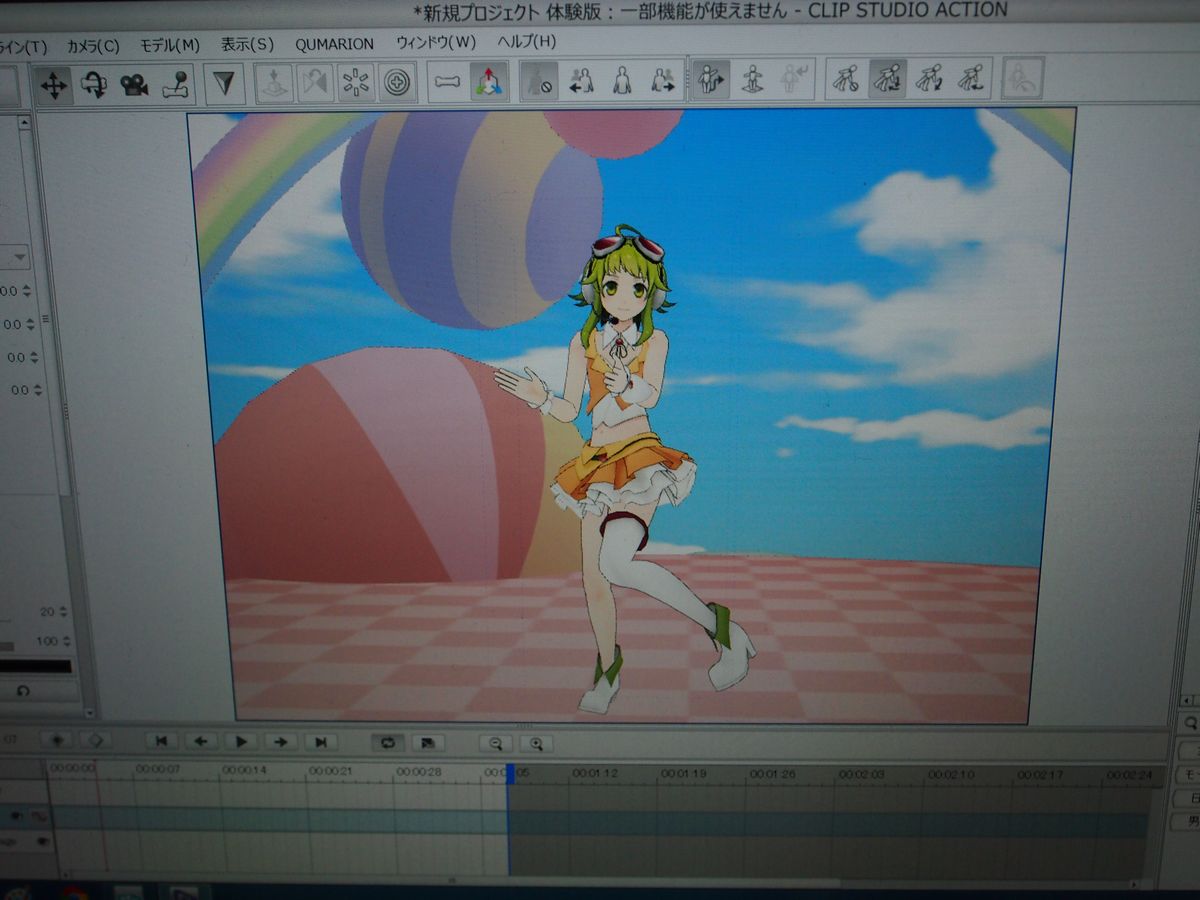Viewport: 1200px width, 900px height.
Task: Click the bone display icon
Action: click(x=447, y=82)
